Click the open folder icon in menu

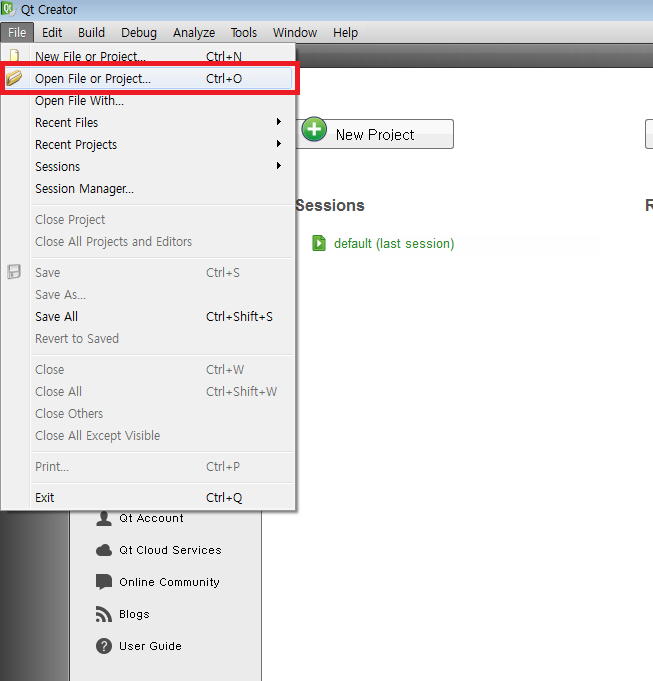(x=14, y=78)
